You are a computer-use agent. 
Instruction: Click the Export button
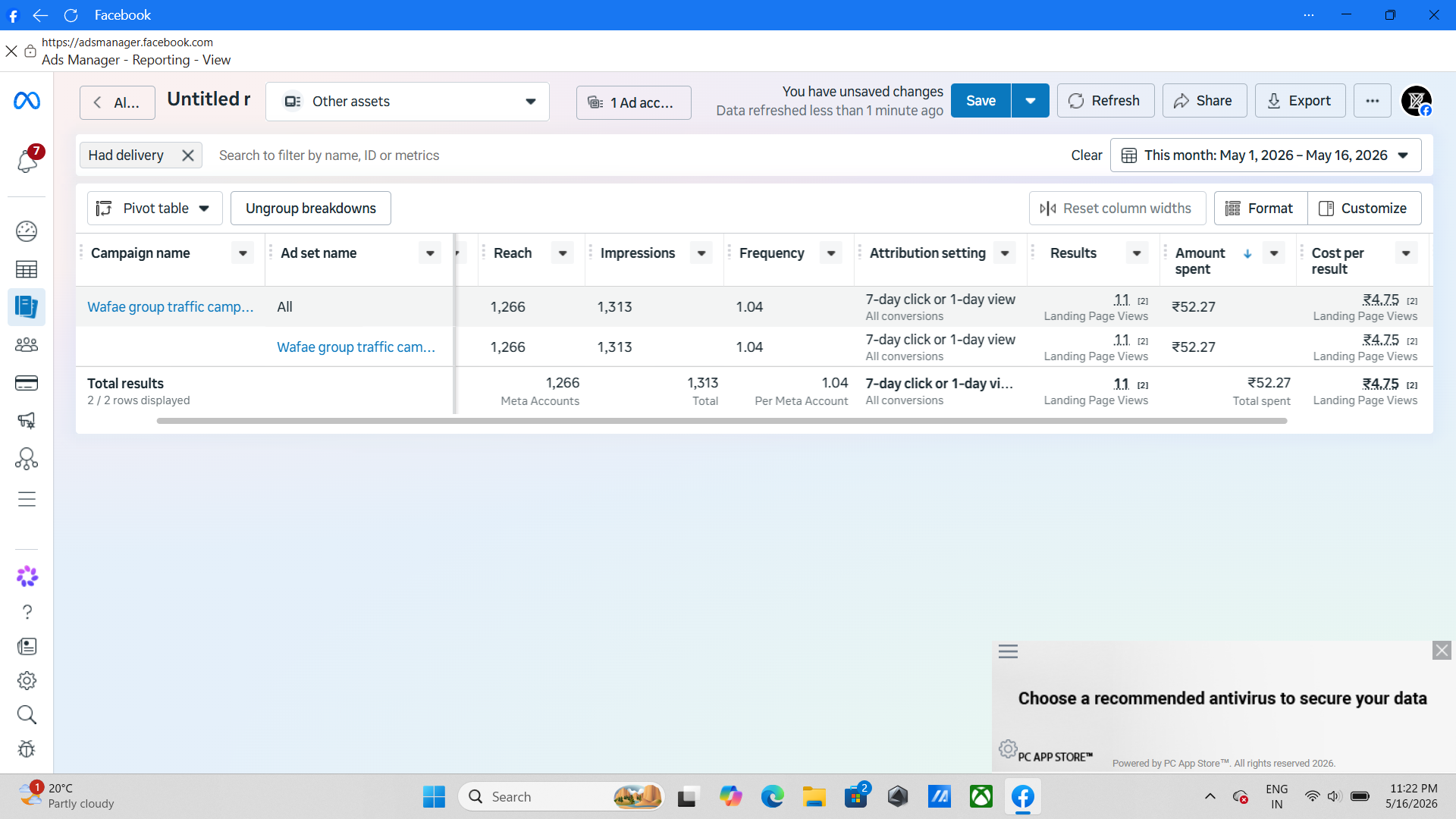1300,101
